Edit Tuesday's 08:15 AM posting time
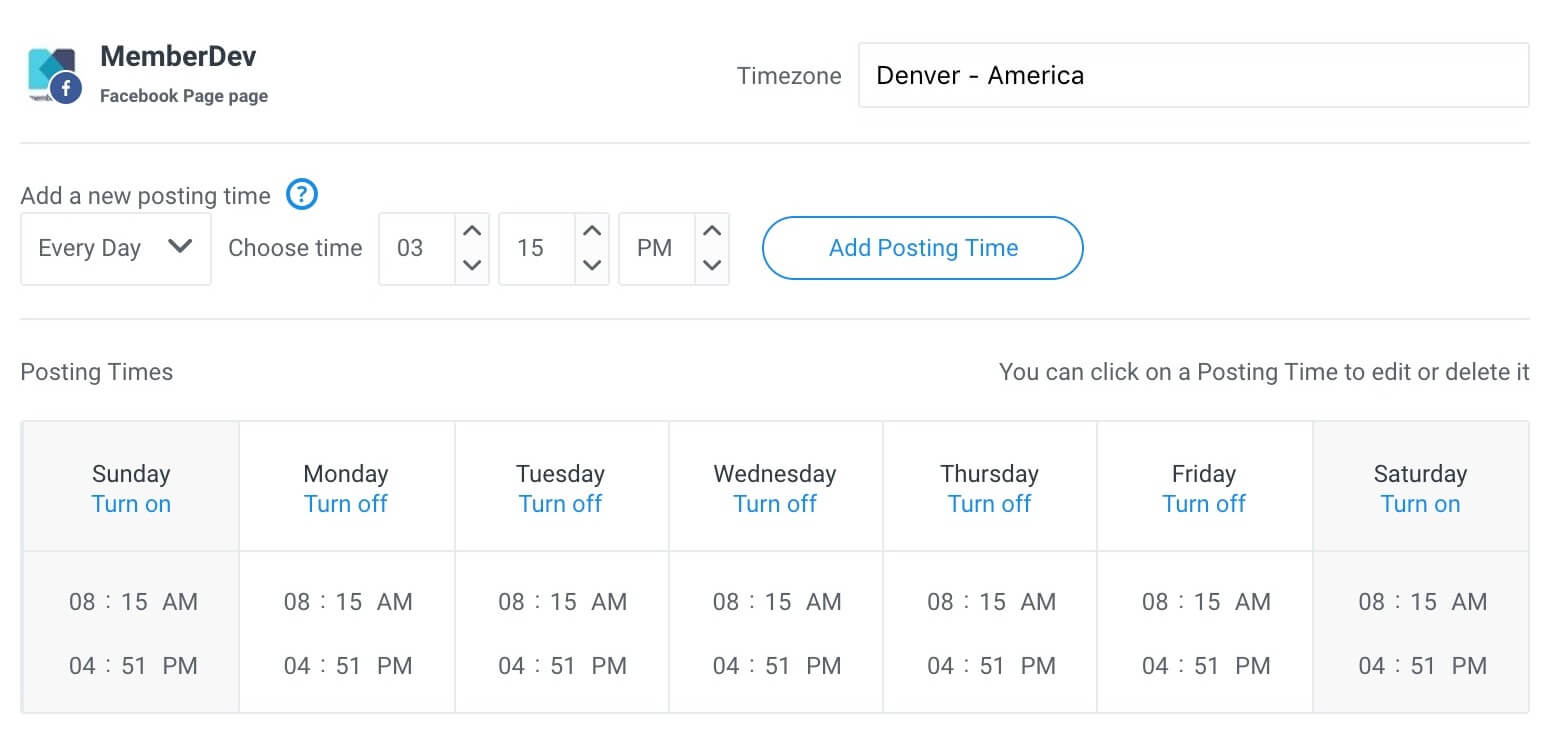Screen dimensions: 1558x754 [x=562, y=602]
